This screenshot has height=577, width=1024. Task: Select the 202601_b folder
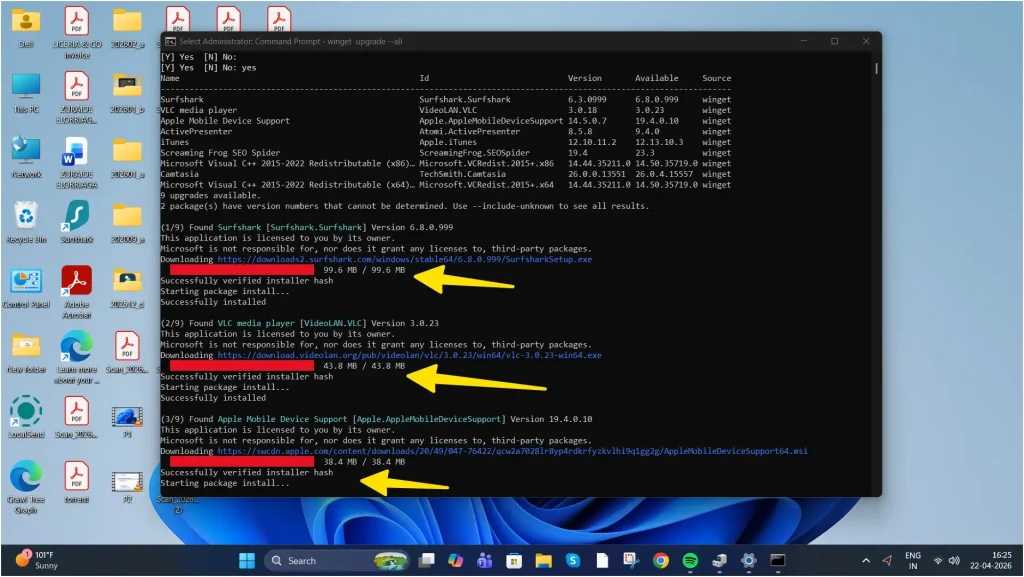(x=127, y=93)
